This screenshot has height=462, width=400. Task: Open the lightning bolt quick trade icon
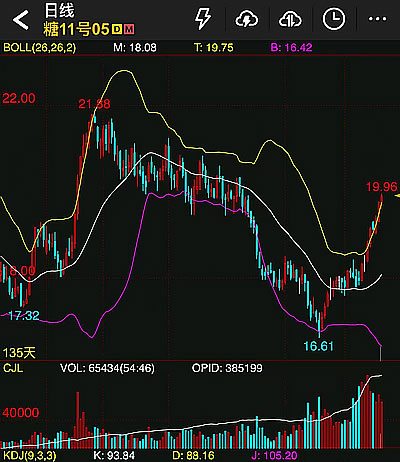coord(202,19)
